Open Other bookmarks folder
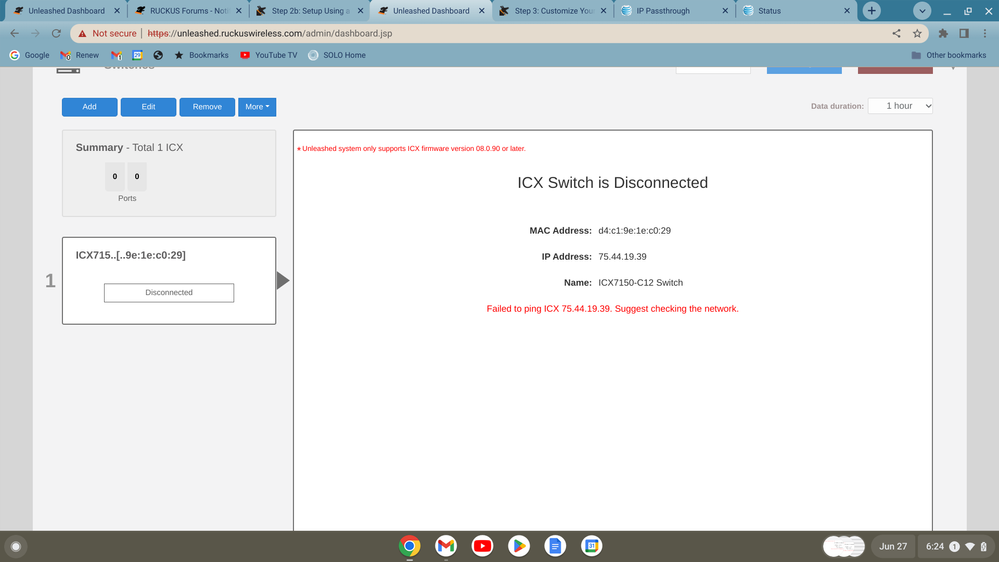Image resolution: width=999 pixels, height=562 pixels. [949, 55]
